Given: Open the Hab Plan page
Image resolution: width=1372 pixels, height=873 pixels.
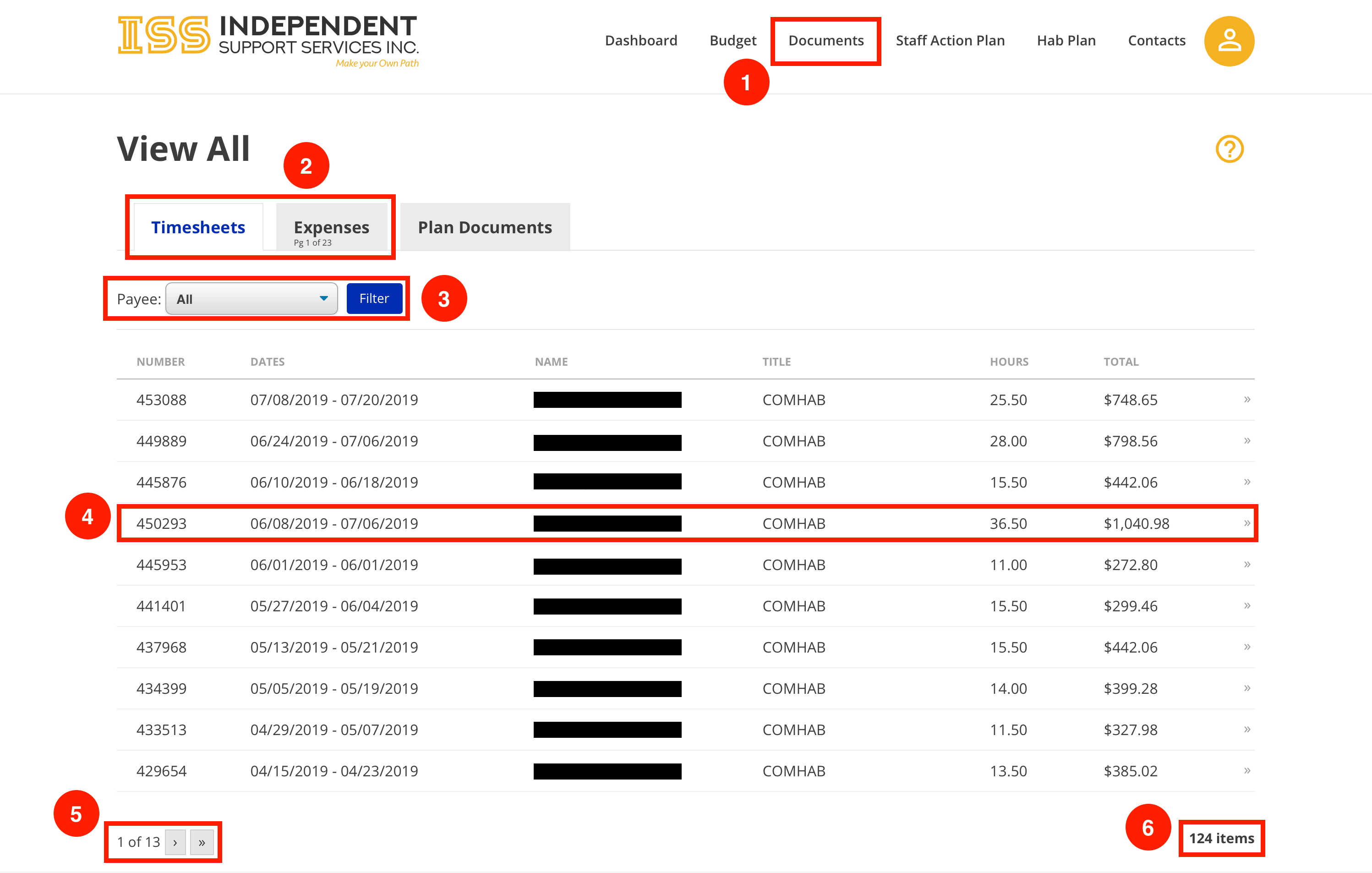Looking at the screenshot, I should tap(1066, 41).
